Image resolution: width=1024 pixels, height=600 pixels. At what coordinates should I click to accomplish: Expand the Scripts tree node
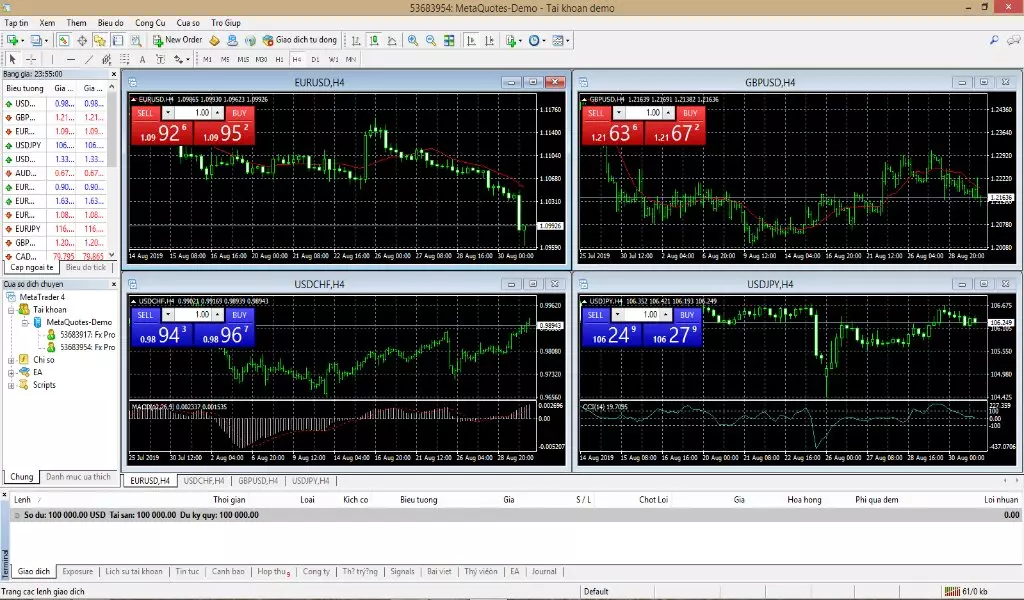(x=10, y=385)
